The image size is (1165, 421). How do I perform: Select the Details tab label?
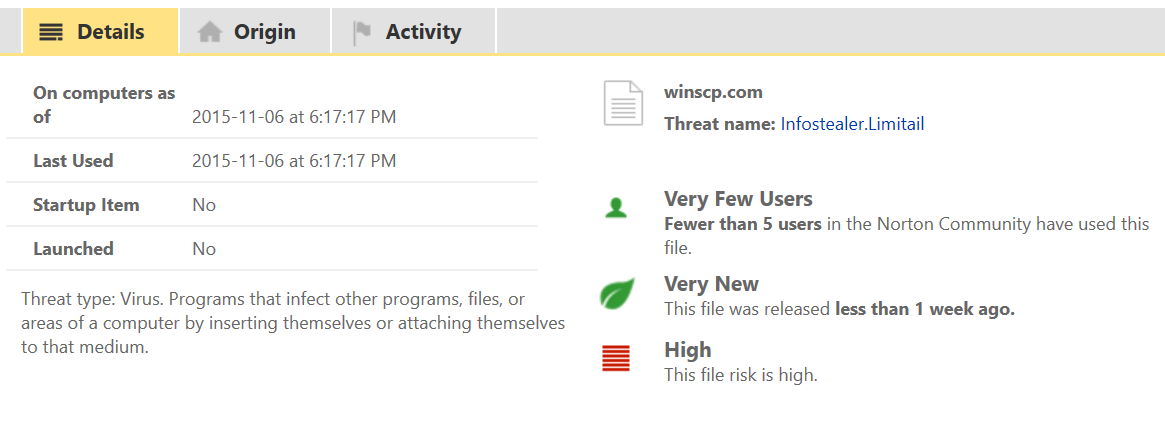click(x=111, y=32)
